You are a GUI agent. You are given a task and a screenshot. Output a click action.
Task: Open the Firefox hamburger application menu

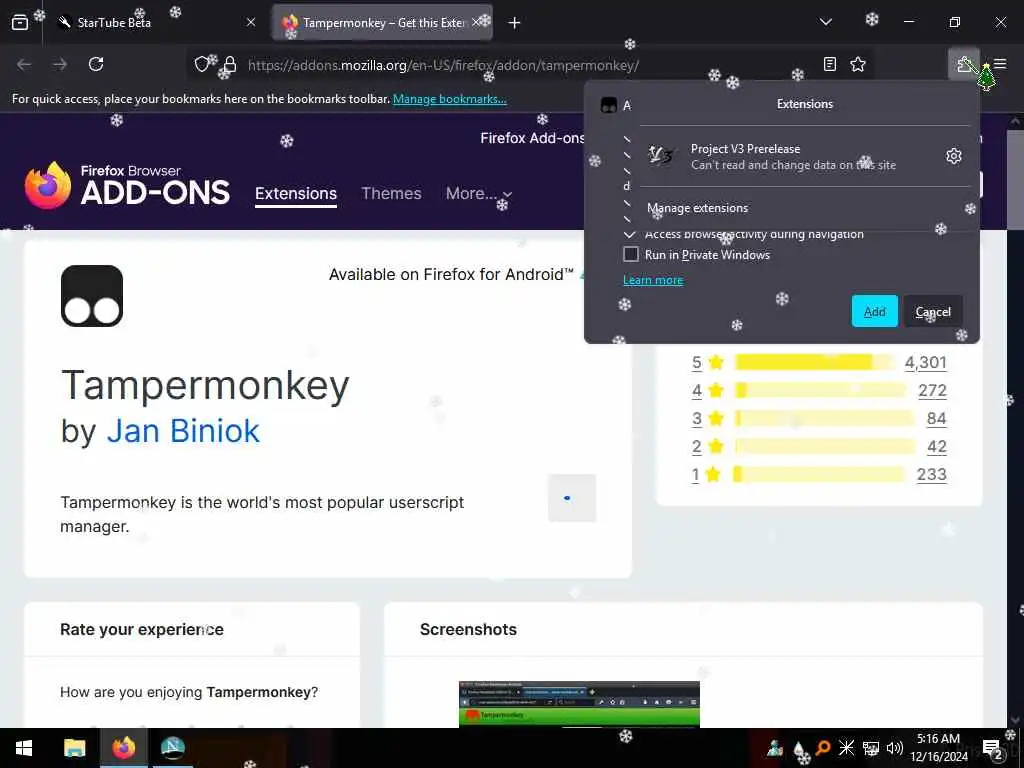tap(1000, 64)
